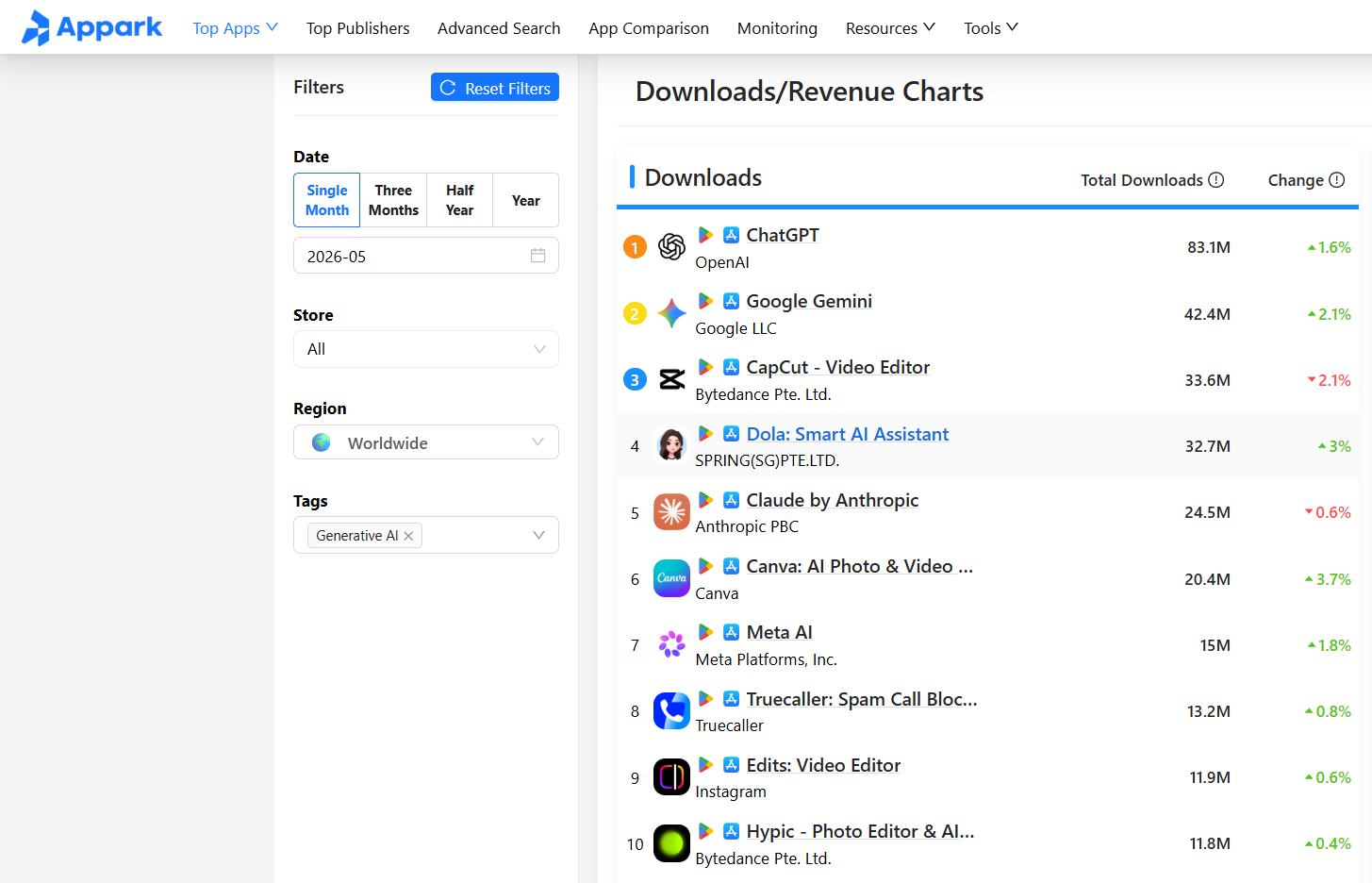Click the Instagram publisher name
Image resolution: width=1372 pixels, height=883 pixels.
point(731,791)
